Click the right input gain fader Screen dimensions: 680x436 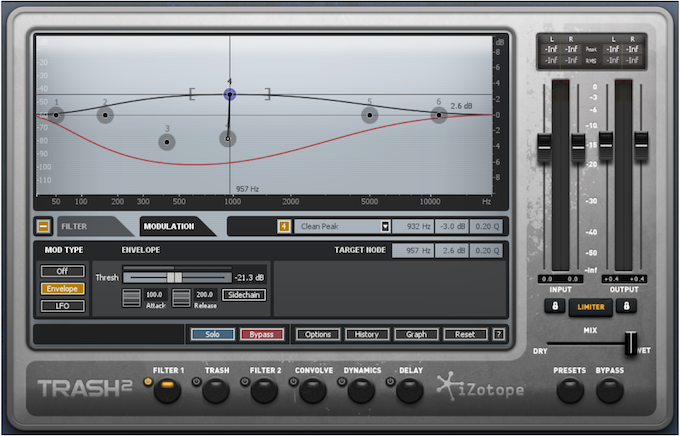[x=578, y=148]
